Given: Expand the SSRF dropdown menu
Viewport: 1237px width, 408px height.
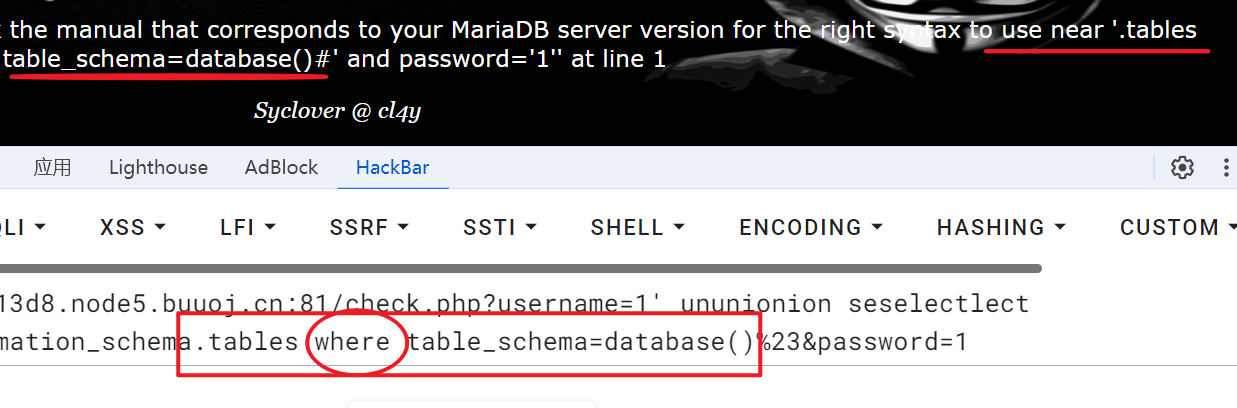Looking at the screenshot, I should pos(368,228).
